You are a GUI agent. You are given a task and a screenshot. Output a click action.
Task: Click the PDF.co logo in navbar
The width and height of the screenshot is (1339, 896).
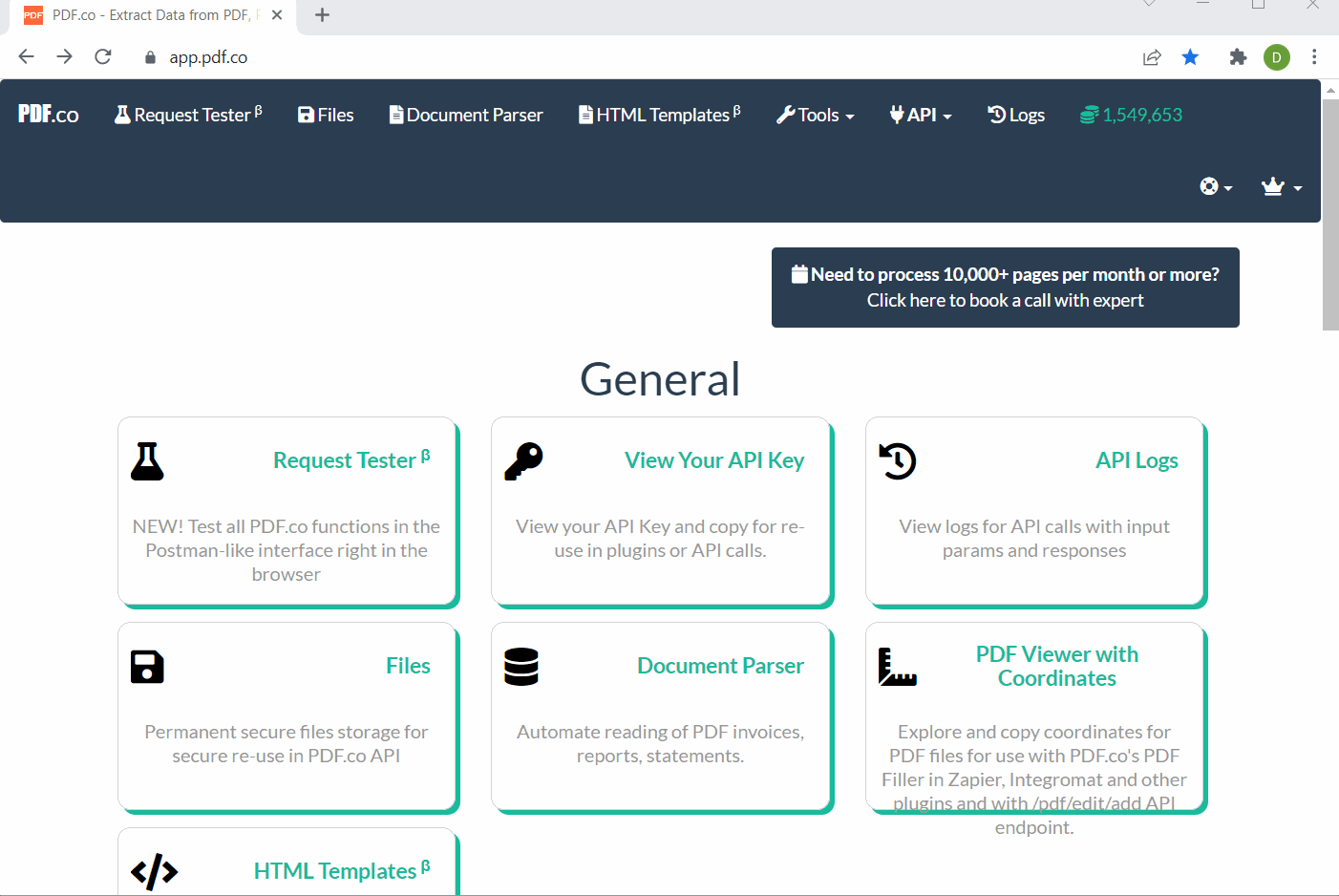(49, 115)
